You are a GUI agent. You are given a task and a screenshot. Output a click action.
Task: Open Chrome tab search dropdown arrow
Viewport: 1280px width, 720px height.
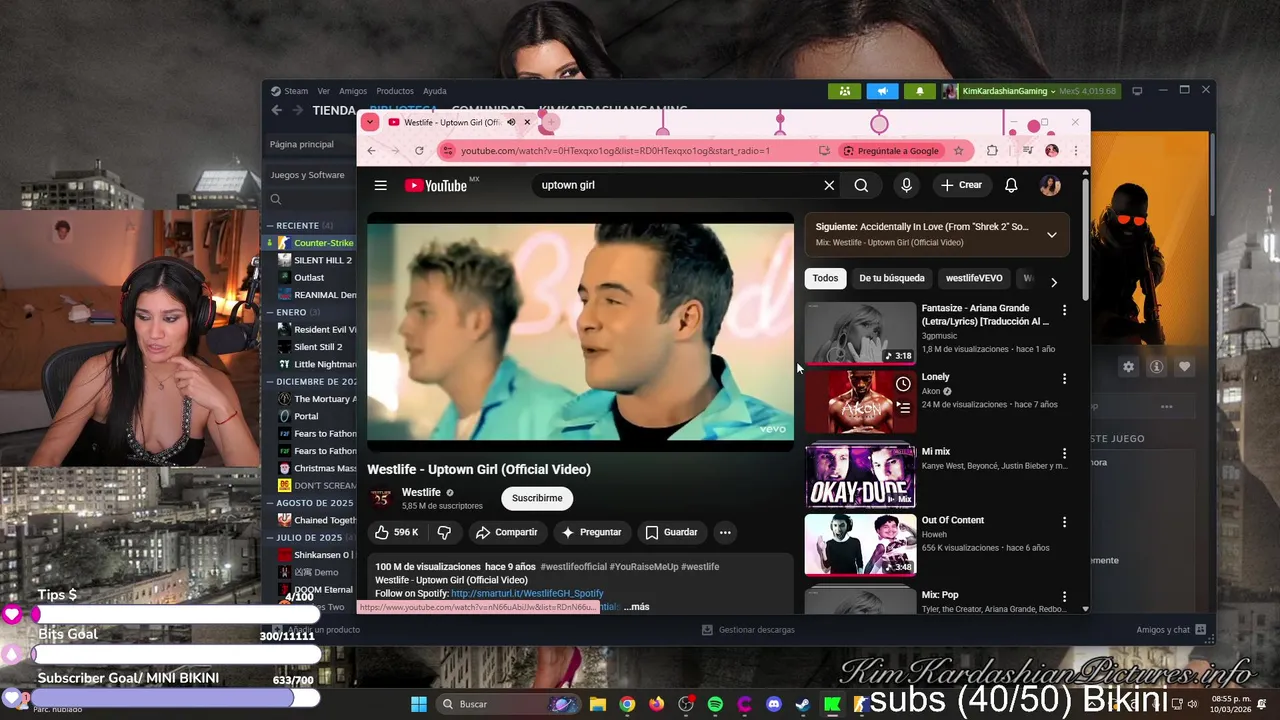(369, 122)
